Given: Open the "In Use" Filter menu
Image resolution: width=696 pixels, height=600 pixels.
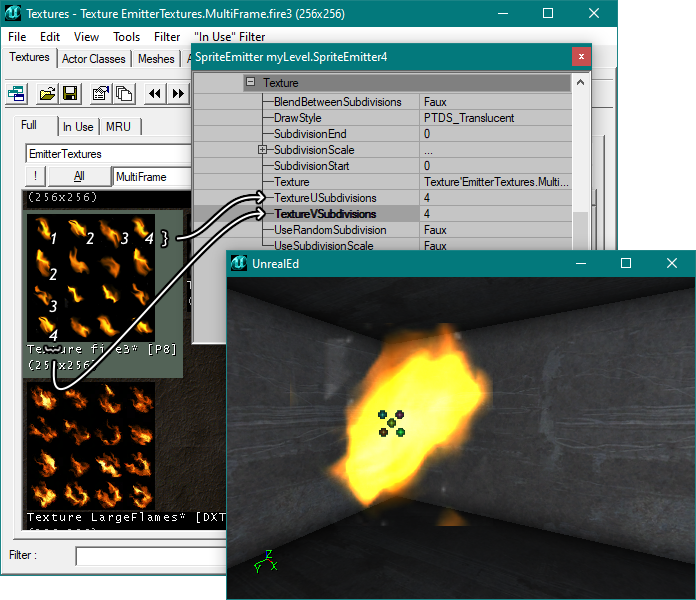Looking at the screenshot, I should [229, 37].
